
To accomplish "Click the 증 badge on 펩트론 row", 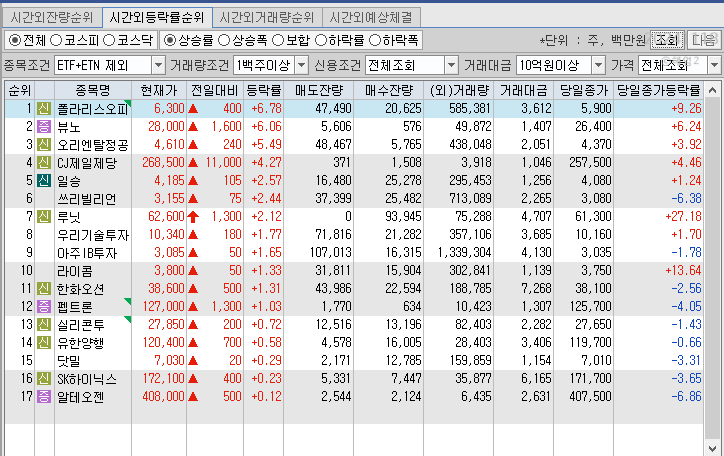I will point(44,306).
